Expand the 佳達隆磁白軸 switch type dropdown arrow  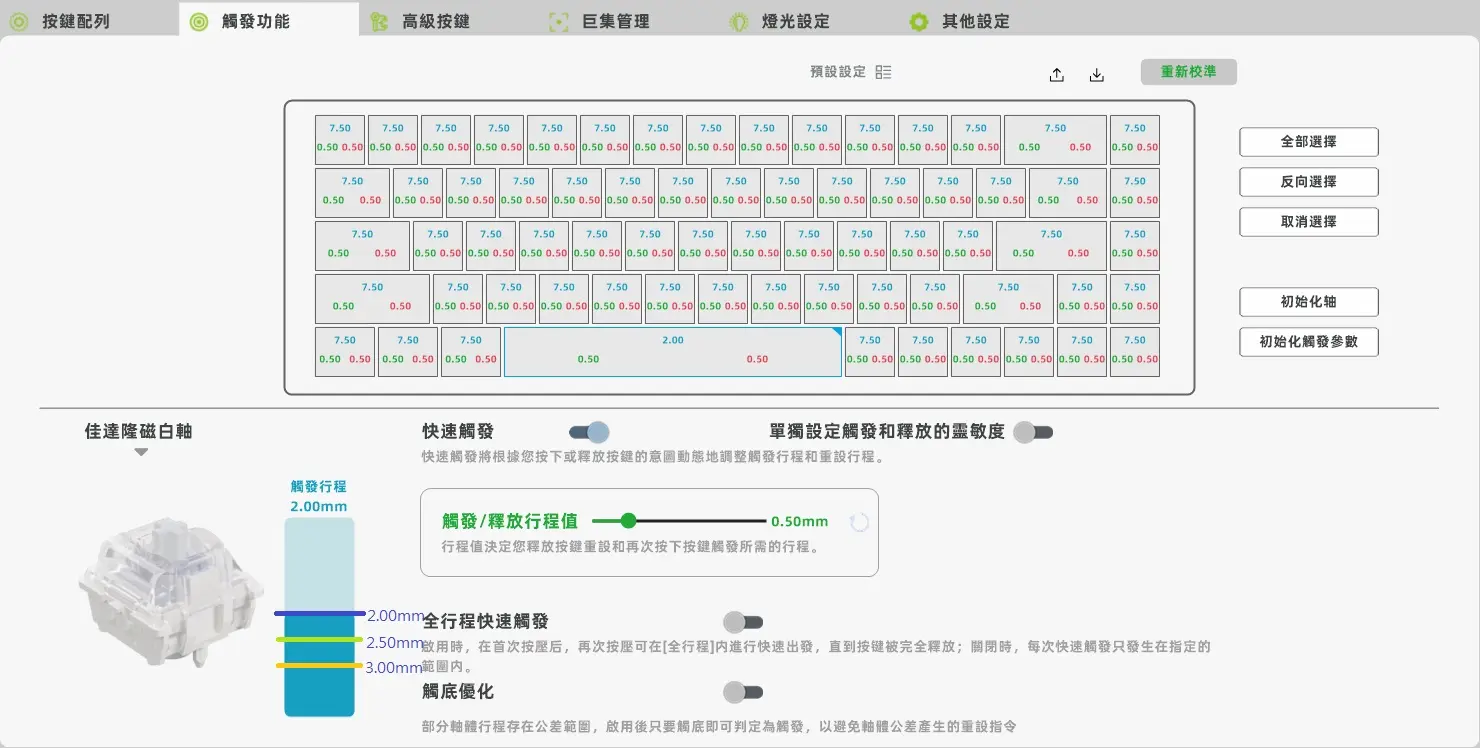[x=141, y=452]
